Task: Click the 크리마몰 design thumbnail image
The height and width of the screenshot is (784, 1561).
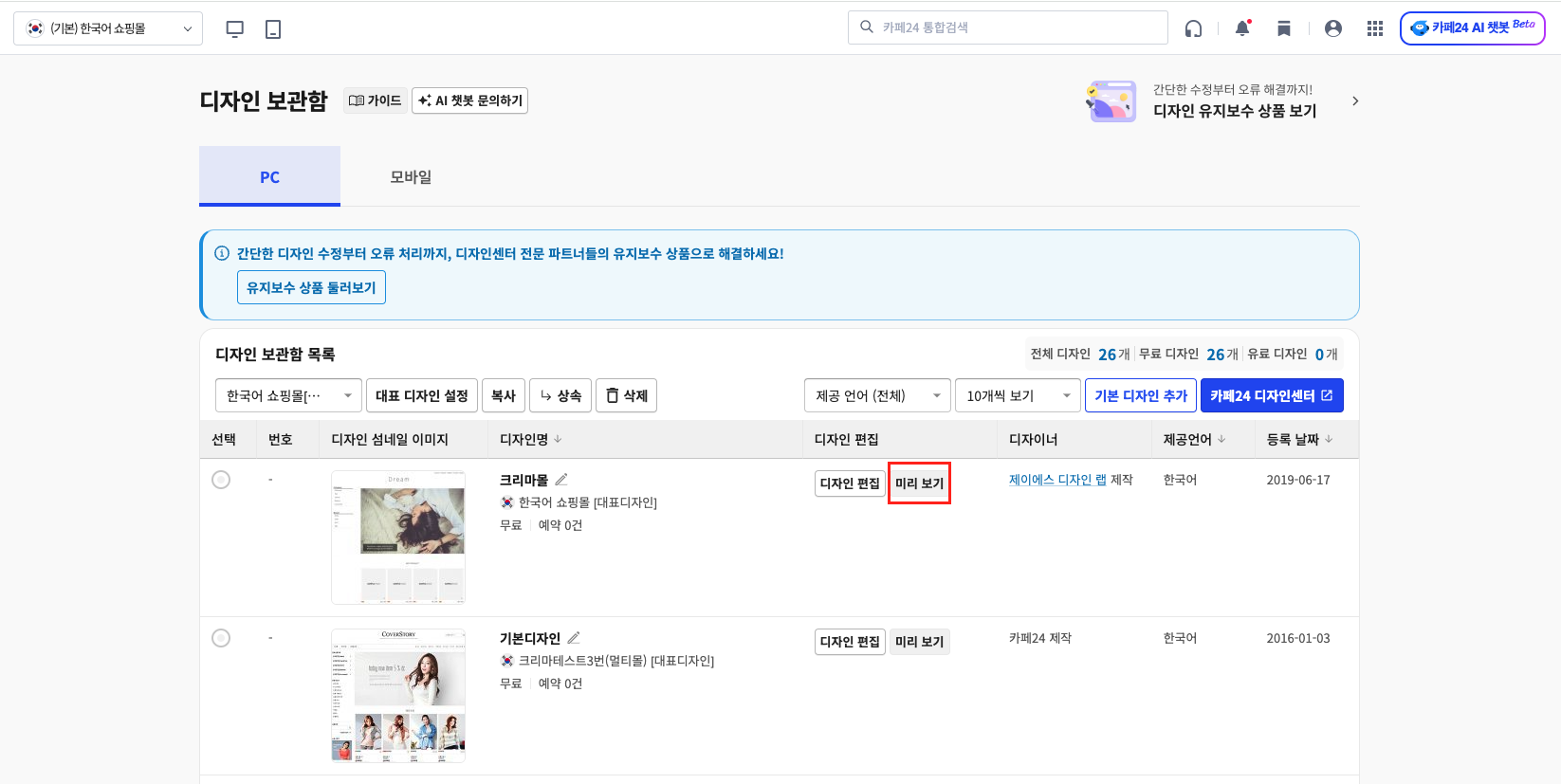Action: click(398, 537)
